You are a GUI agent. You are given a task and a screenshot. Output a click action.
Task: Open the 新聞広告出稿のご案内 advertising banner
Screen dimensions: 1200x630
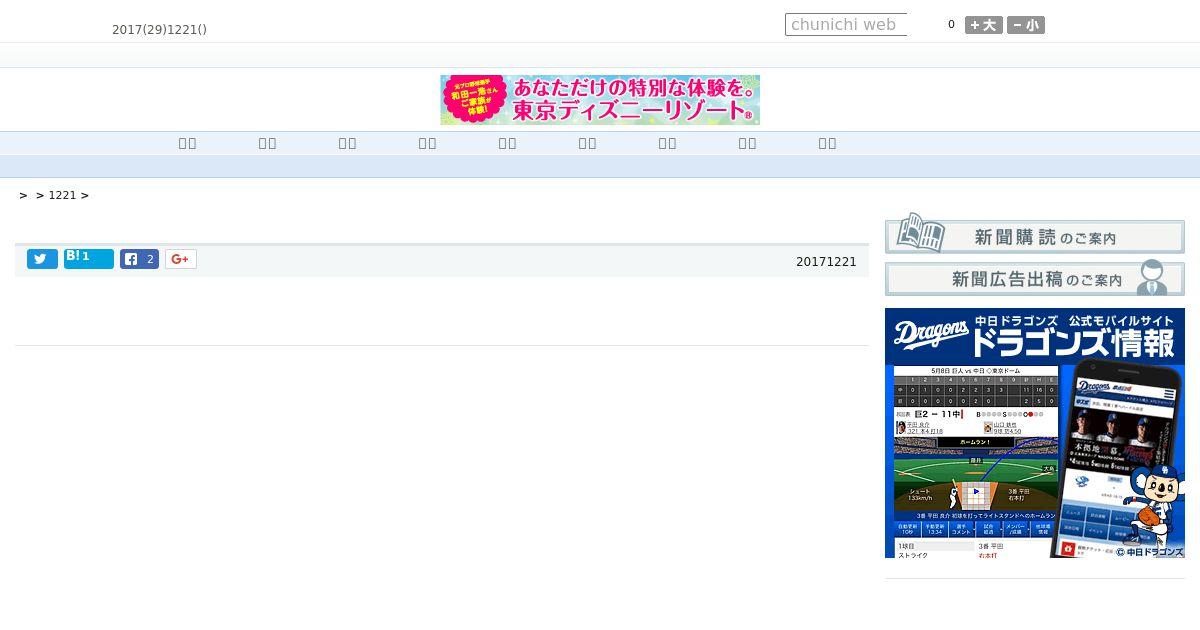1035,278
